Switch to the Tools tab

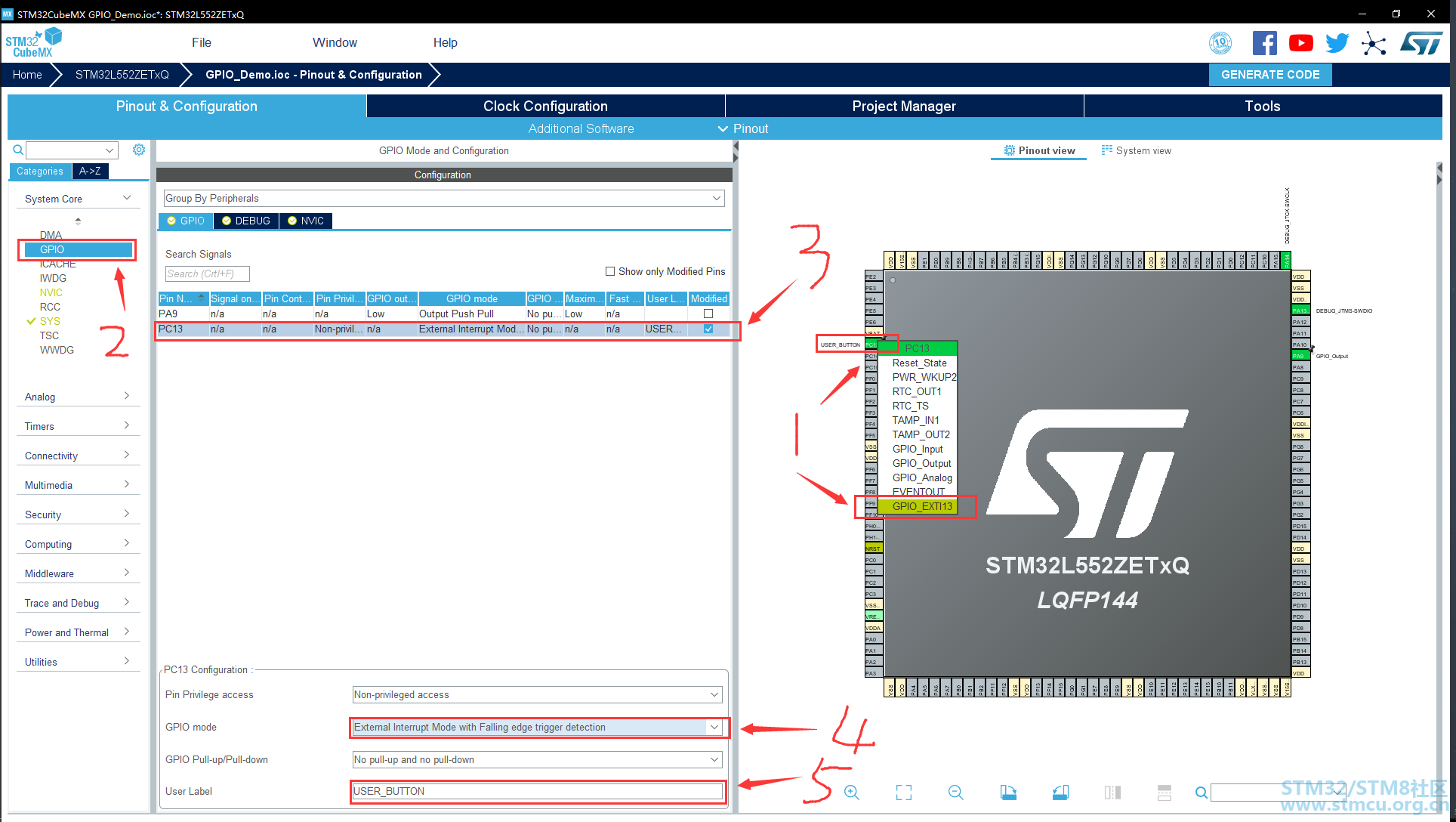tap(1263, 106)
